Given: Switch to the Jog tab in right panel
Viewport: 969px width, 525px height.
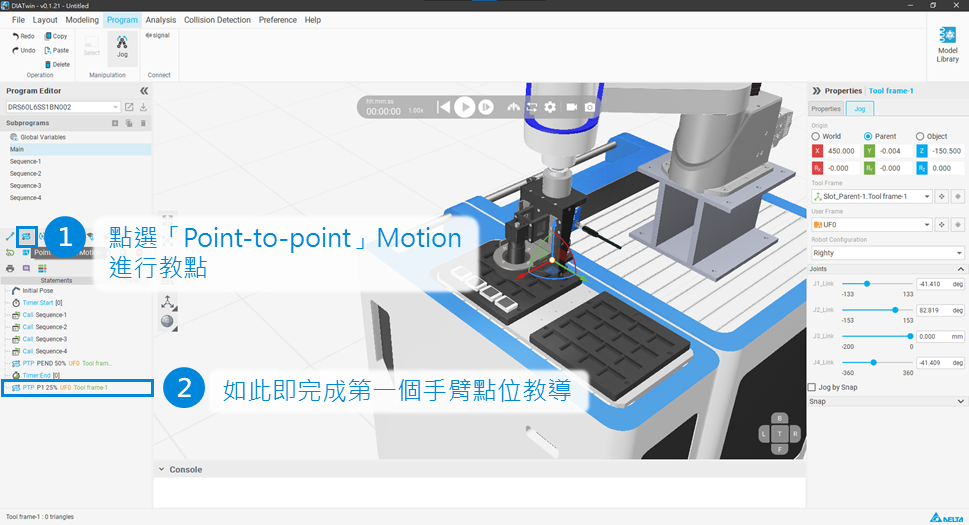Looking at the screenshot, I should (x=860, y=109).
